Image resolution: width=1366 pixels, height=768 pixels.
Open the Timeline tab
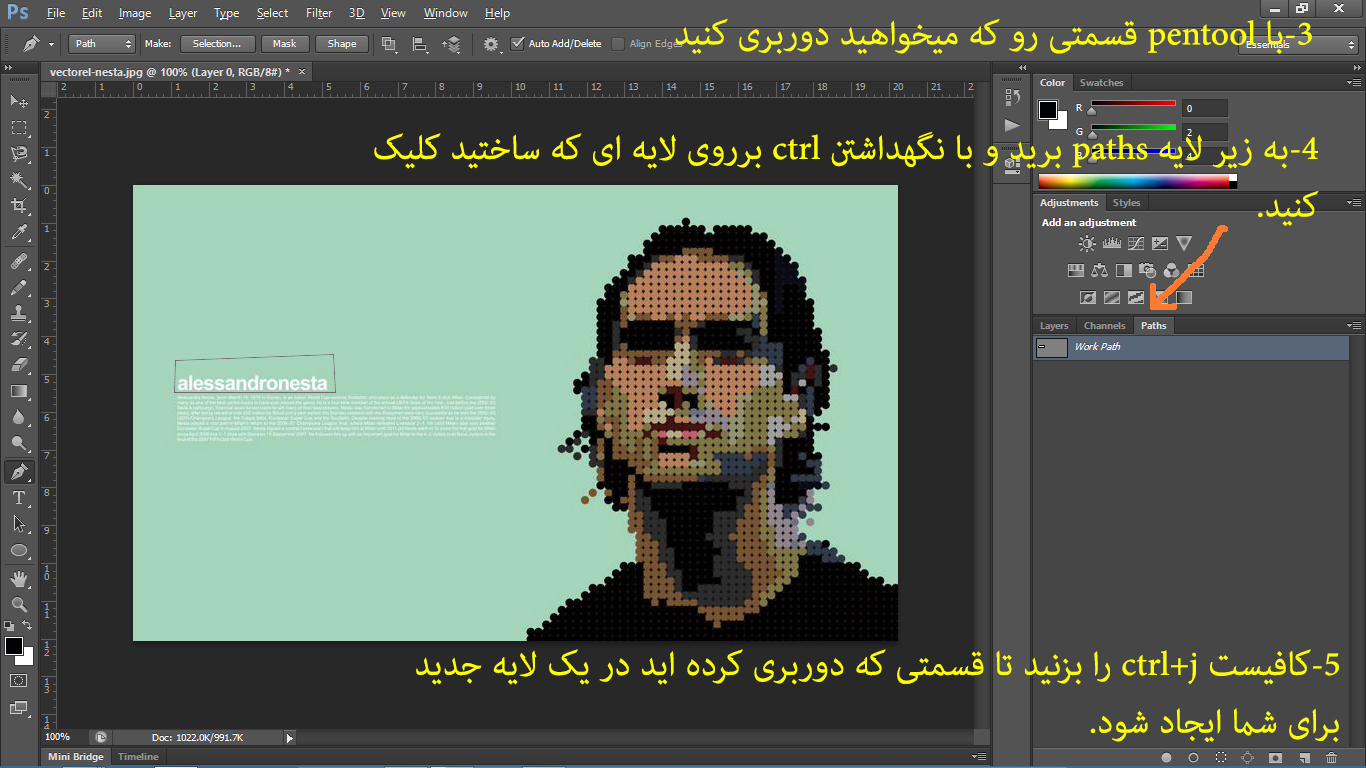tap(138, 757)
